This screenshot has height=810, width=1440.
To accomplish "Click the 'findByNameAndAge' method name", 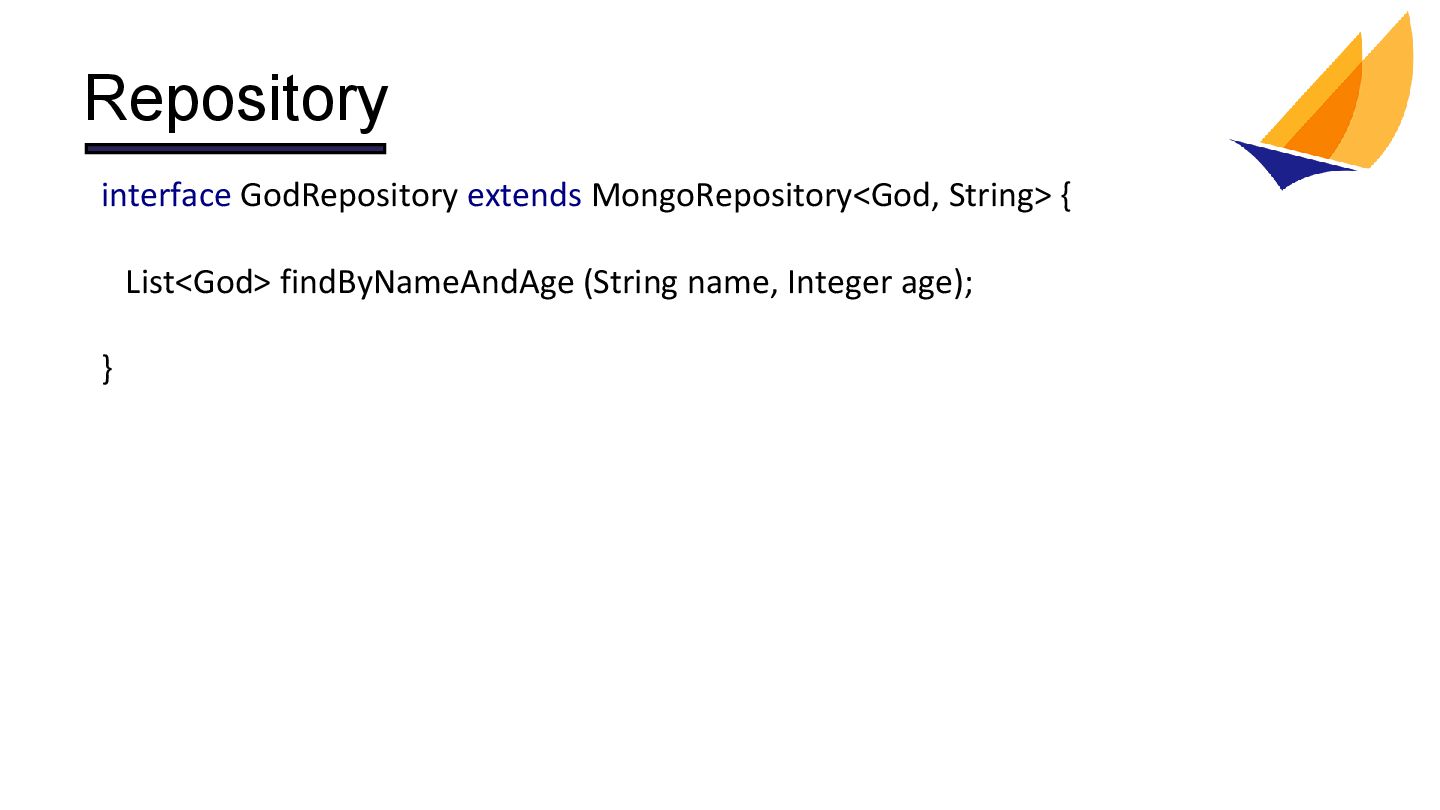I will coord(427,283).
